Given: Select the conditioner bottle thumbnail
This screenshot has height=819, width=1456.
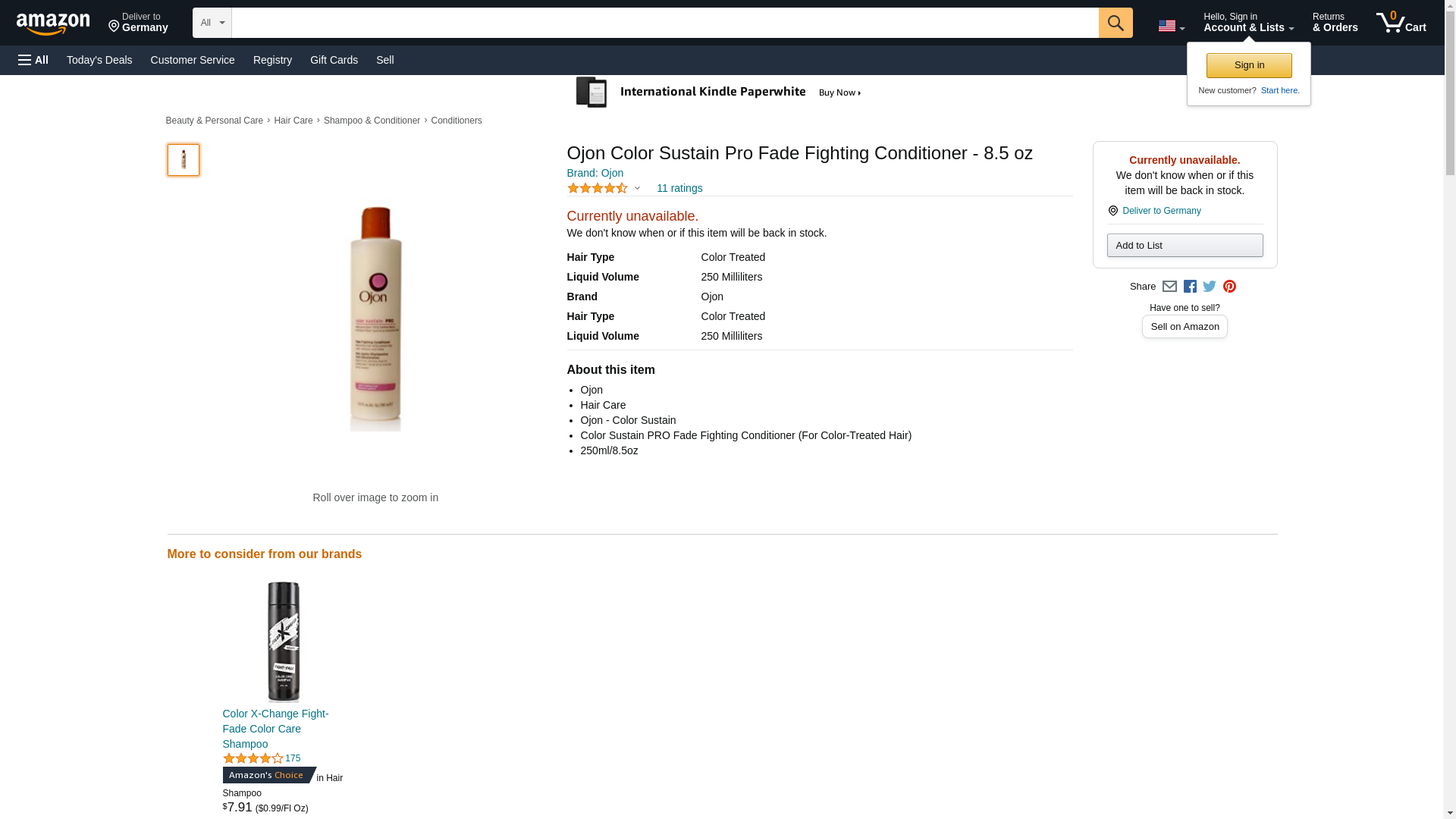Looking at the screenshot, I should tap(184, 160).
